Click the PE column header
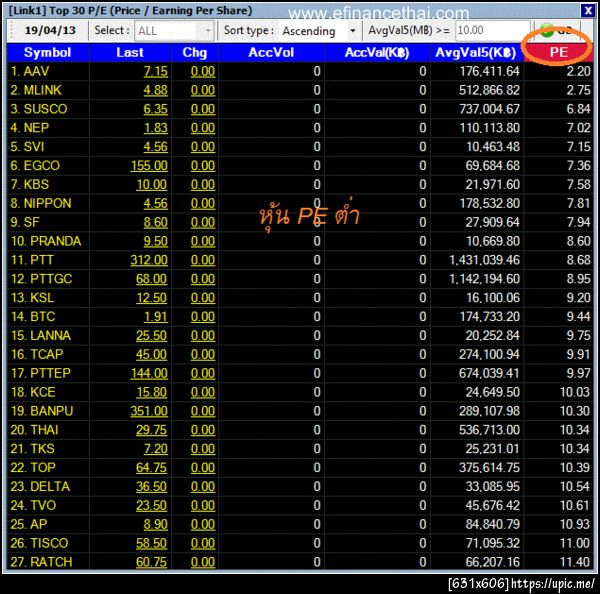Screen dimensions: 600x594 tap(558, 52)
